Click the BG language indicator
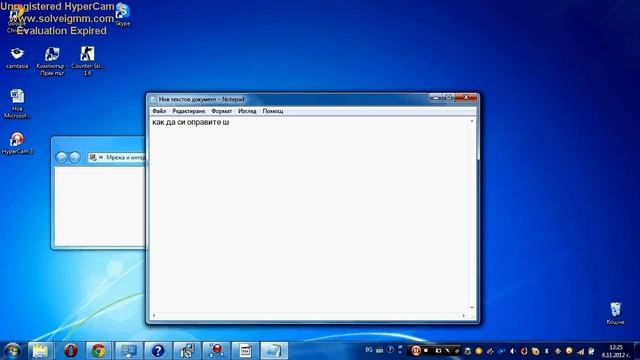640x360 pixels. pos(369,350)
